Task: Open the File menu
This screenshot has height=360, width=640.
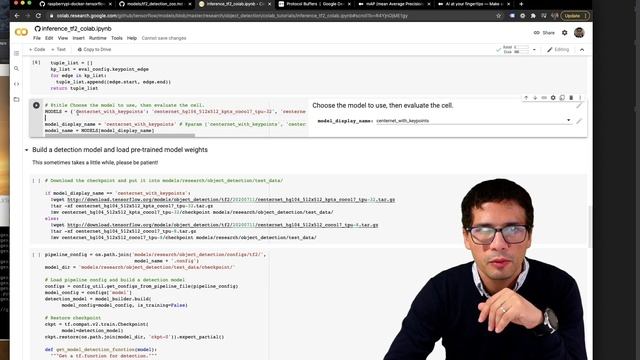Action: coord(37,38)
